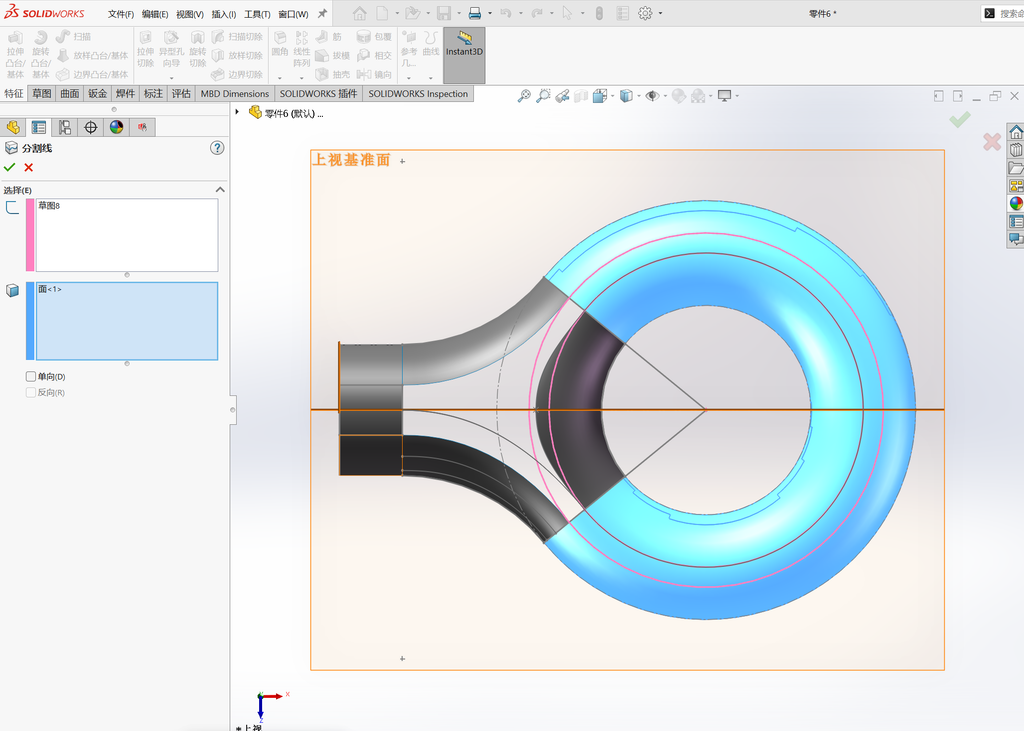
Task: Click the Previous View icon
Action: pos(562,96)
